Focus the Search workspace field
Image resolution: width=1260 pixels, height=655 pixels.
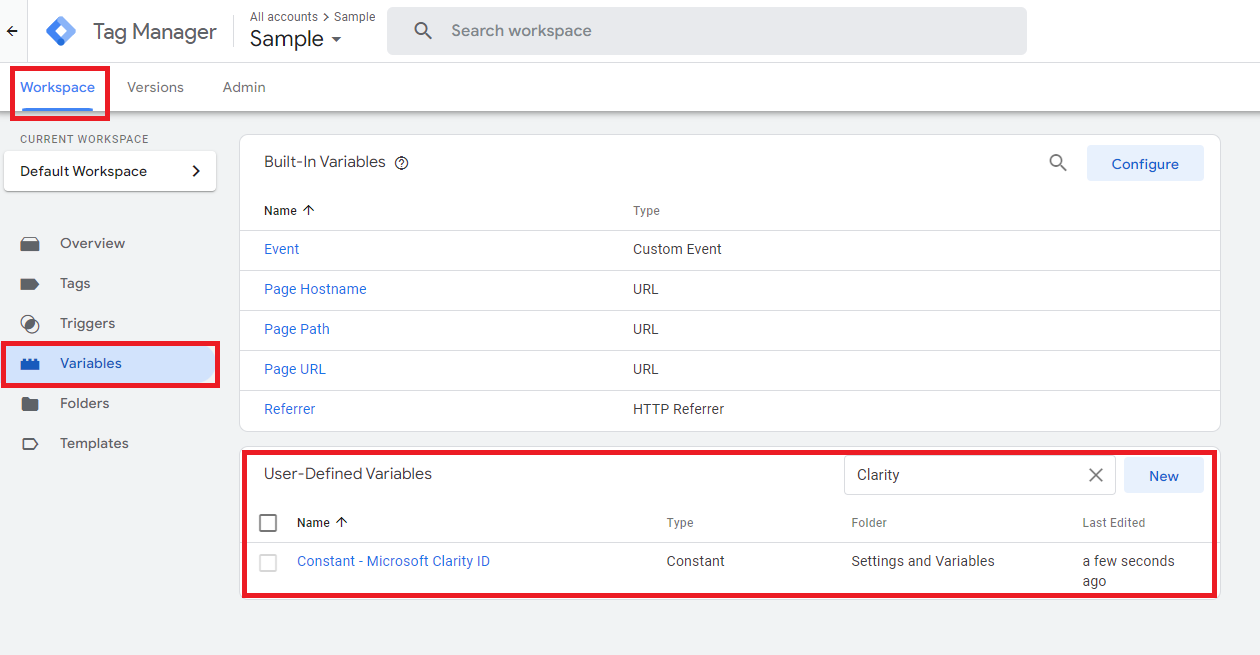pyautogui.click(x=706, y=31)
